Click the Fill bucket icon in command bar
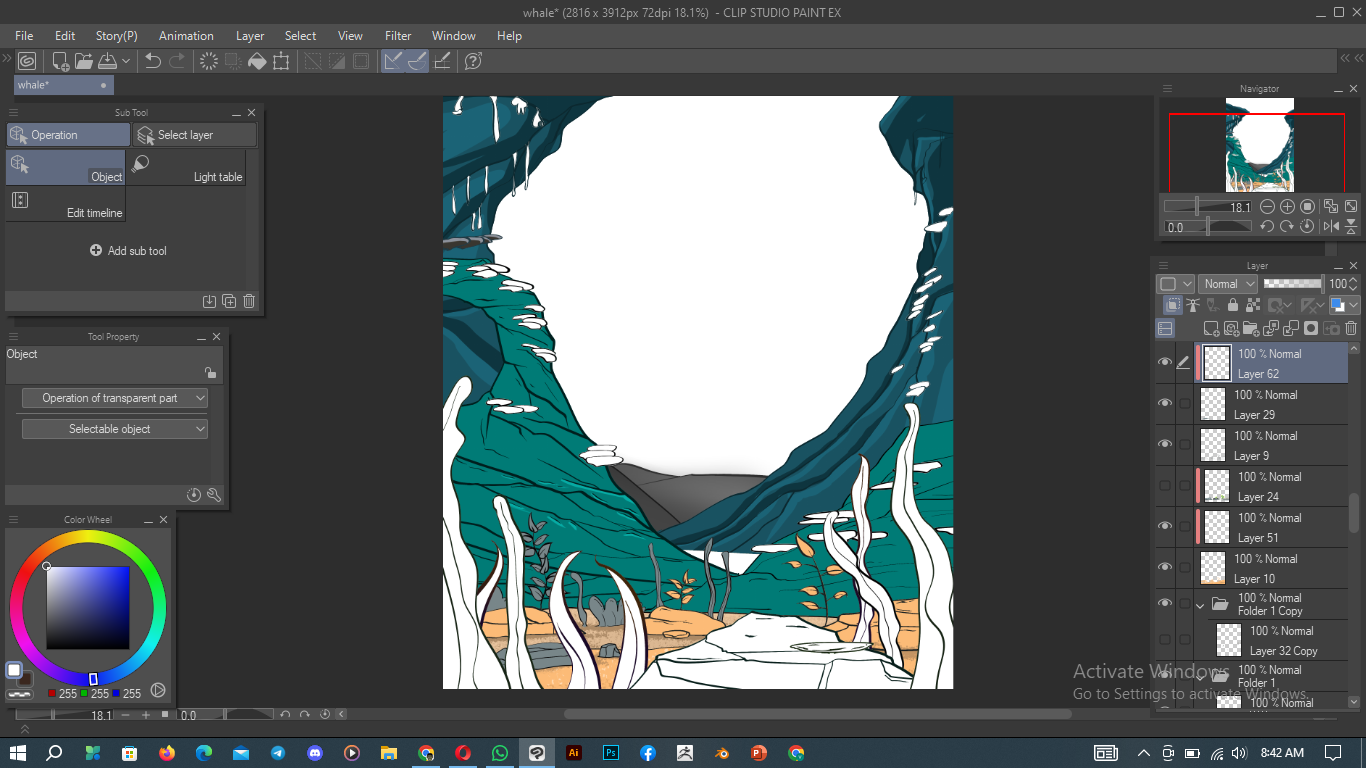This screenshot has height=768, width=1366. pos(257,61)
